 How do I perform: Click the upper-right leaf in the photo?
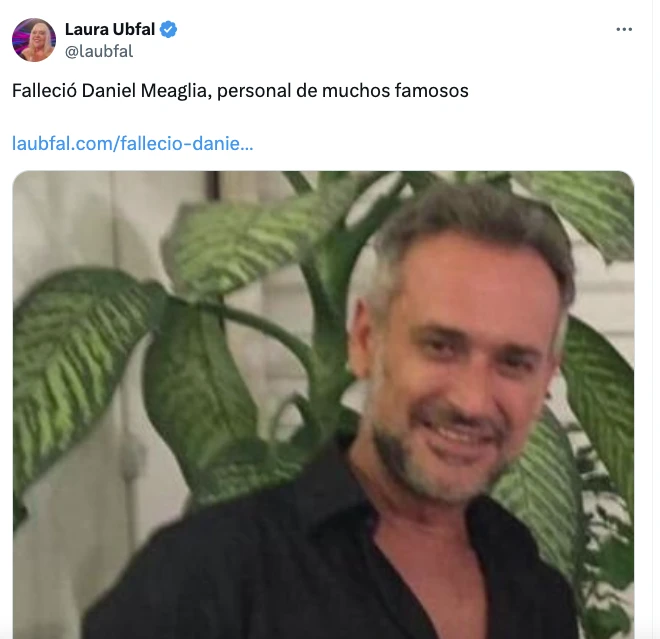click(x=585, y=210)
